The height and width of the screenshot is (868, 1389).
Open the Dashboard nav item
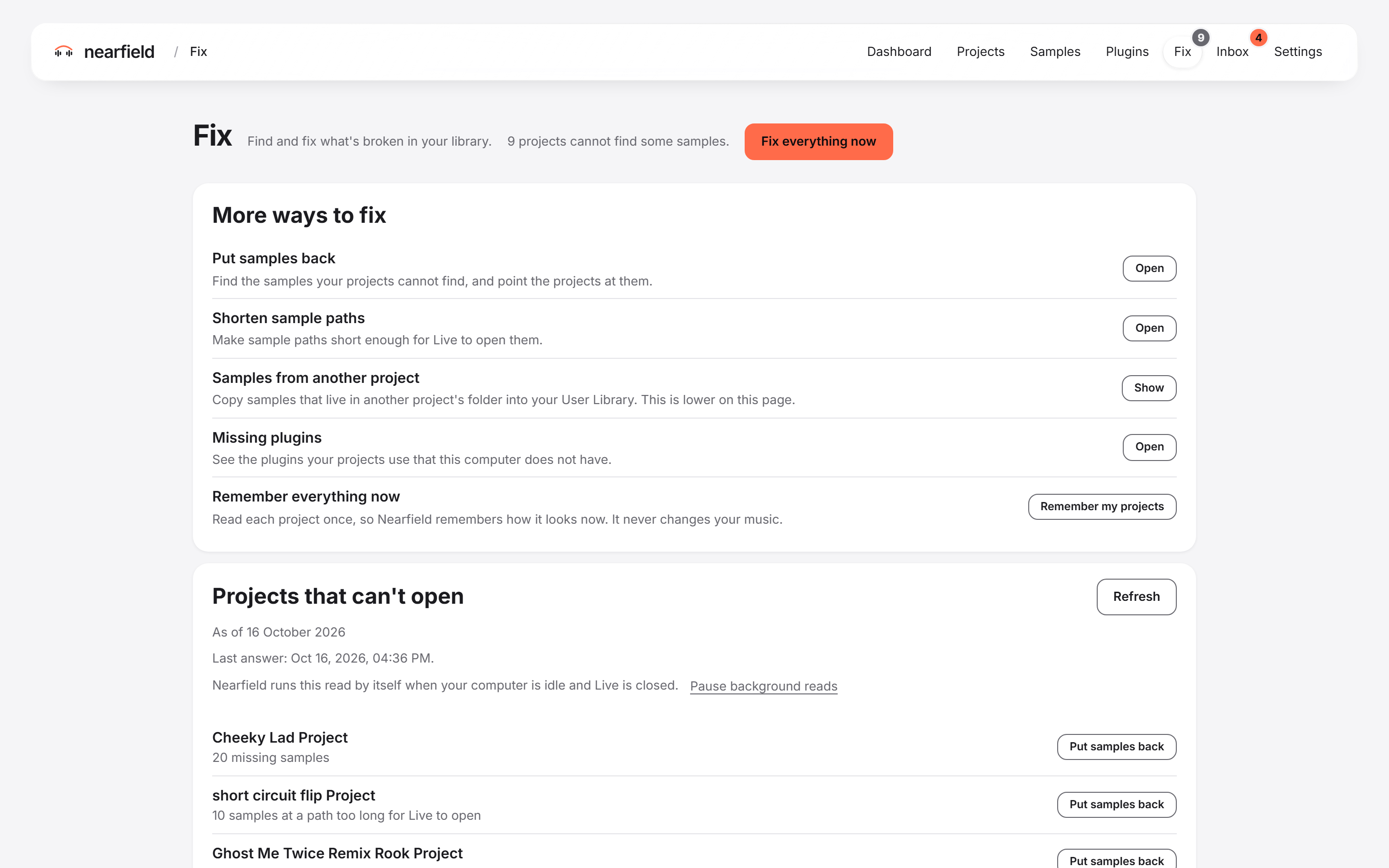pyautogui.click(x=899, y=52)
